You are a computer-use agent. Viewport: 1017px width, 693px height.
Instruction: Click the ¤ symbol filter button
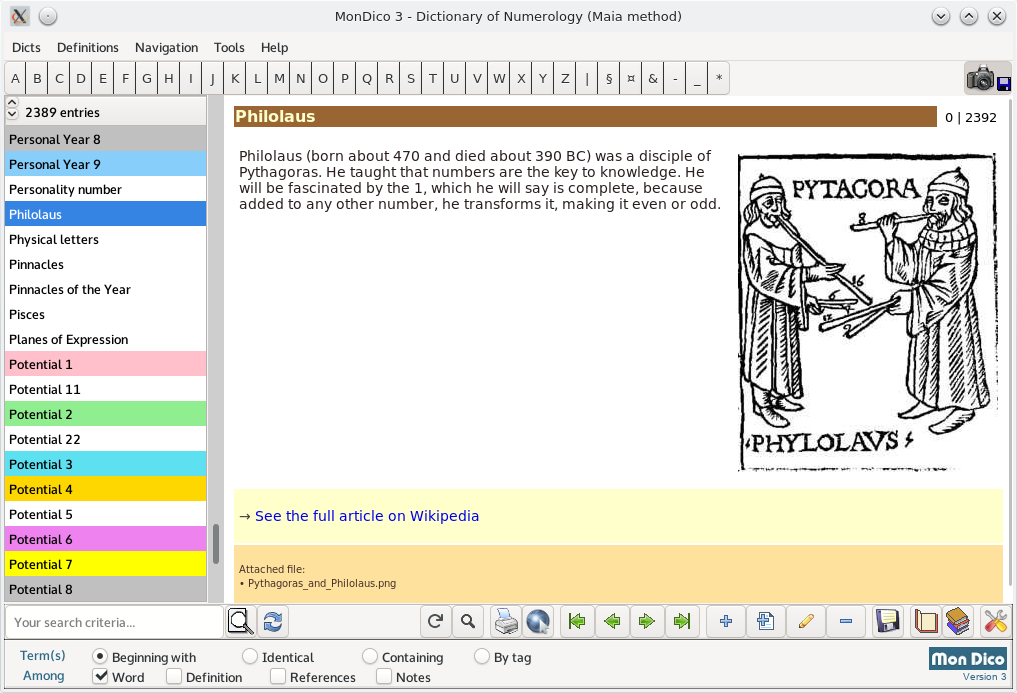click(x=630, y=79)
